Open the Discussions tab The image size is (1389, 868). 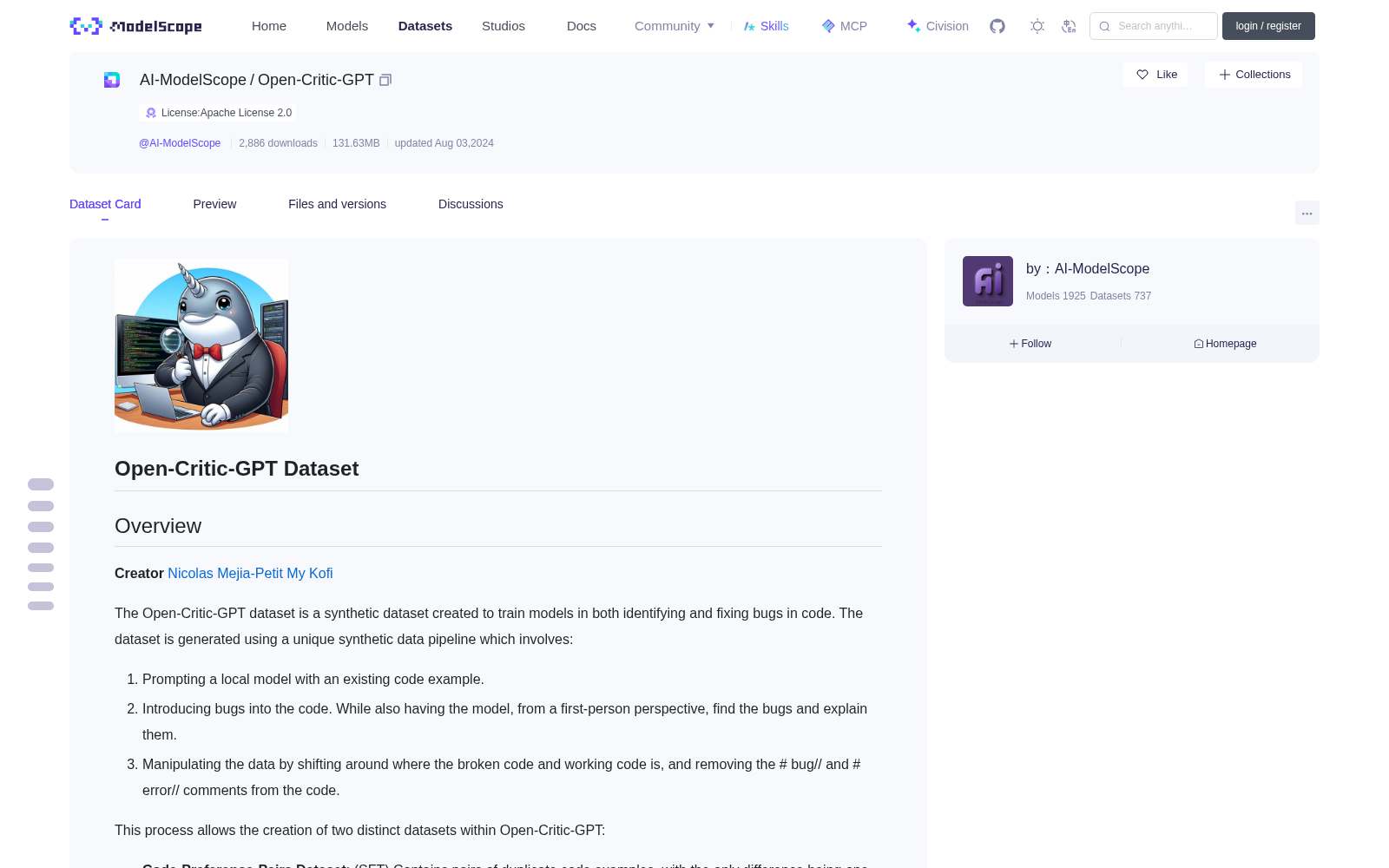471,204
